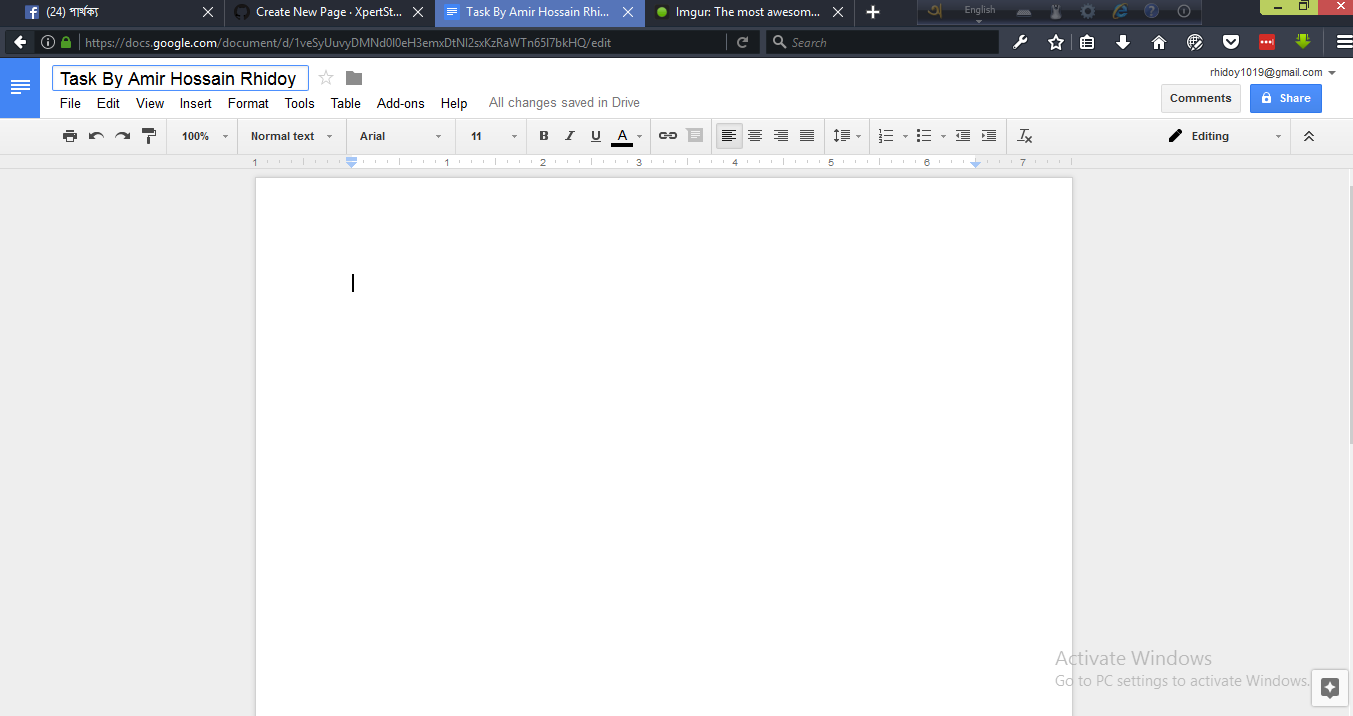This screenshot has width=1353, height=716.
Task: Align text to the right
Action: click(781, 136)
